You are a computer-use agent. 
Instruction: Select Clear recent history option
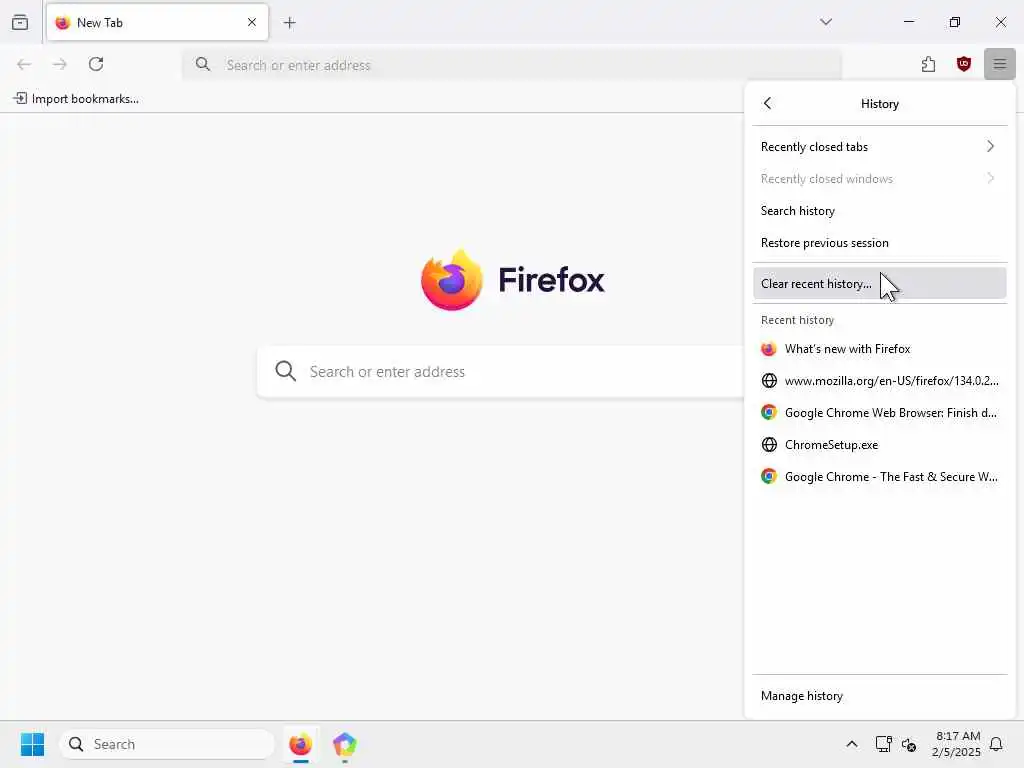879,283
